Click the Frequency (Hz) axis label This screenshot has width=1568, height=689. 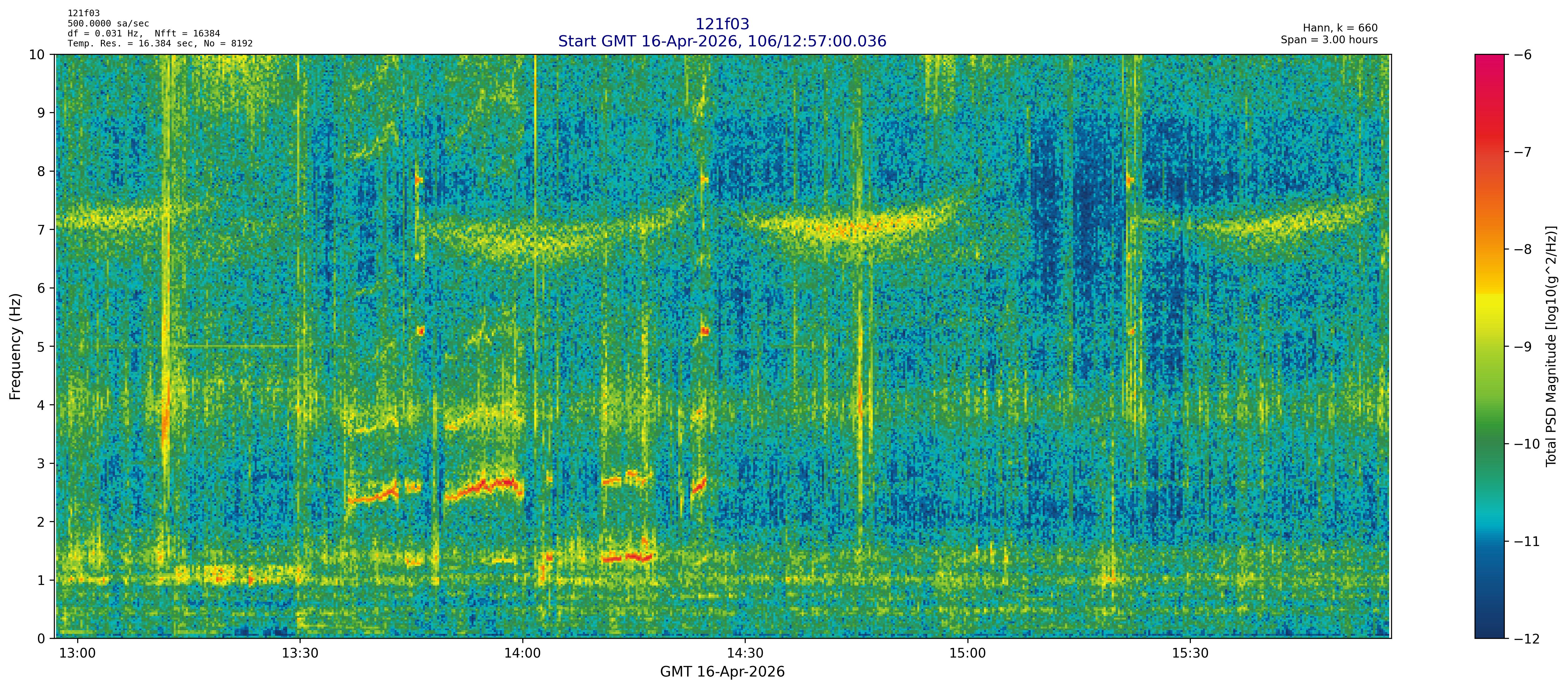pos(15,346)
